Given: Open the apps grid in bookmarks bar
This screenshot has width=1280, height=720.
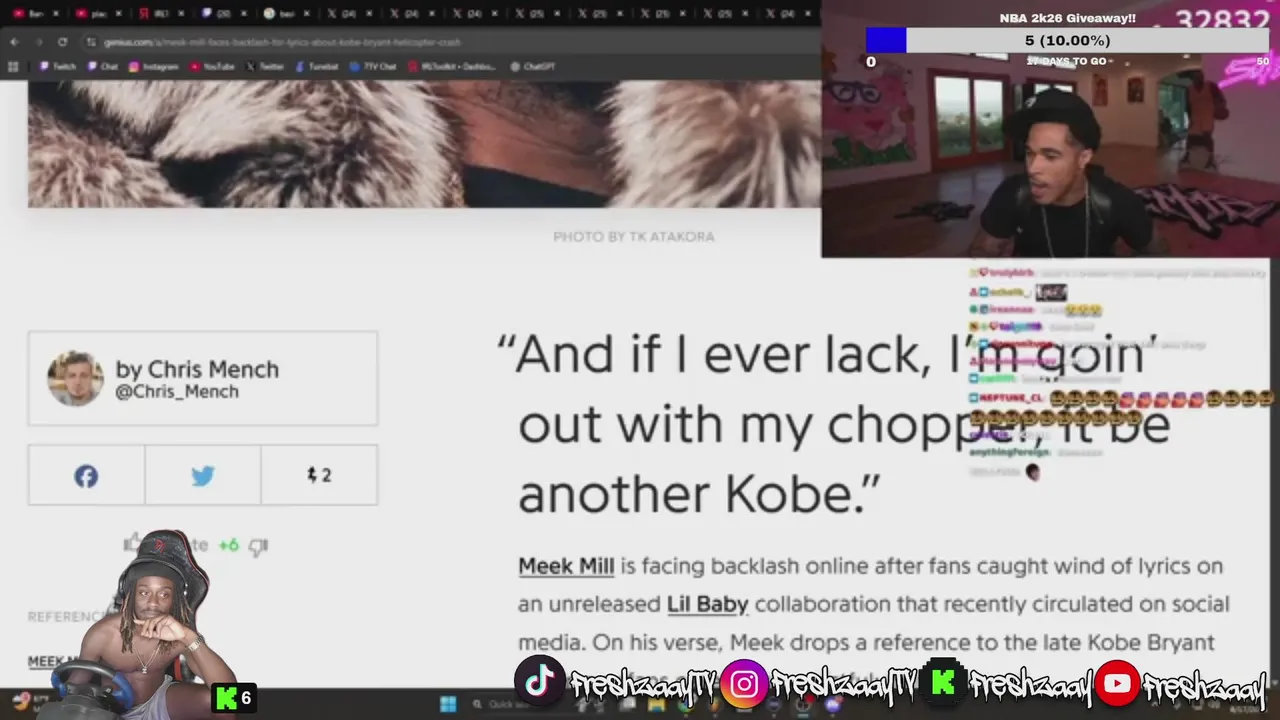Looking at the screenshot, I should 13,67.
